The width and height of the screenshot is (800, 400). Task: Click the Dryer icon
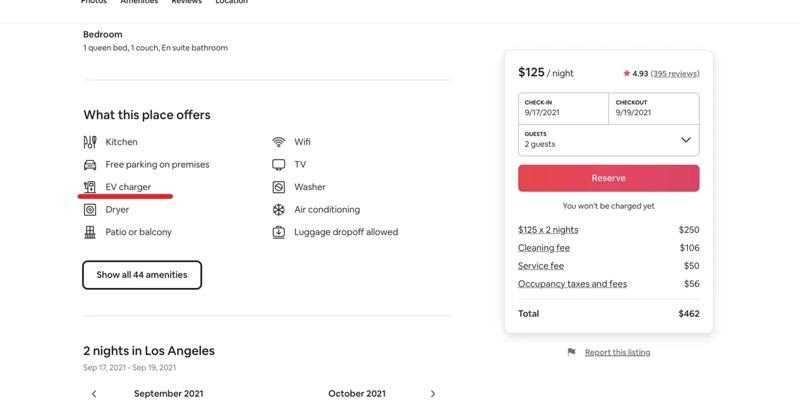tap(90, 210)
